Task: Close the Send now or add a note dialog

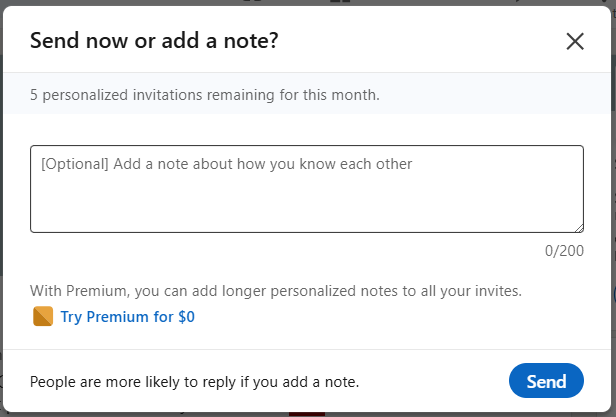Action: pos(575,41)
